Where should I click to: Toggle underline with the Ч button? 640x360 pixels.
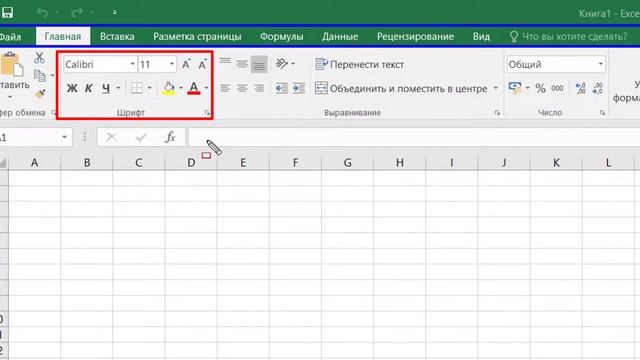106,88
